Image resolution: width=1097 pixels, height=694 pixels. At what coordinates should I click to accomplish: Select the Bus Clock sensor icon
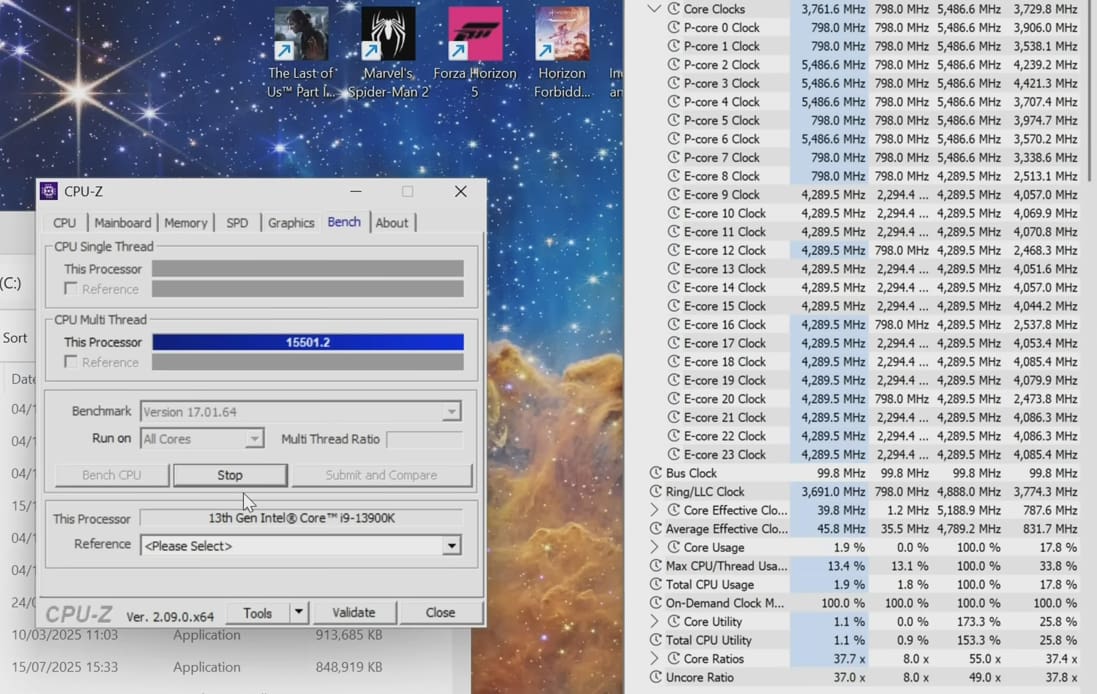pos(656,473)
